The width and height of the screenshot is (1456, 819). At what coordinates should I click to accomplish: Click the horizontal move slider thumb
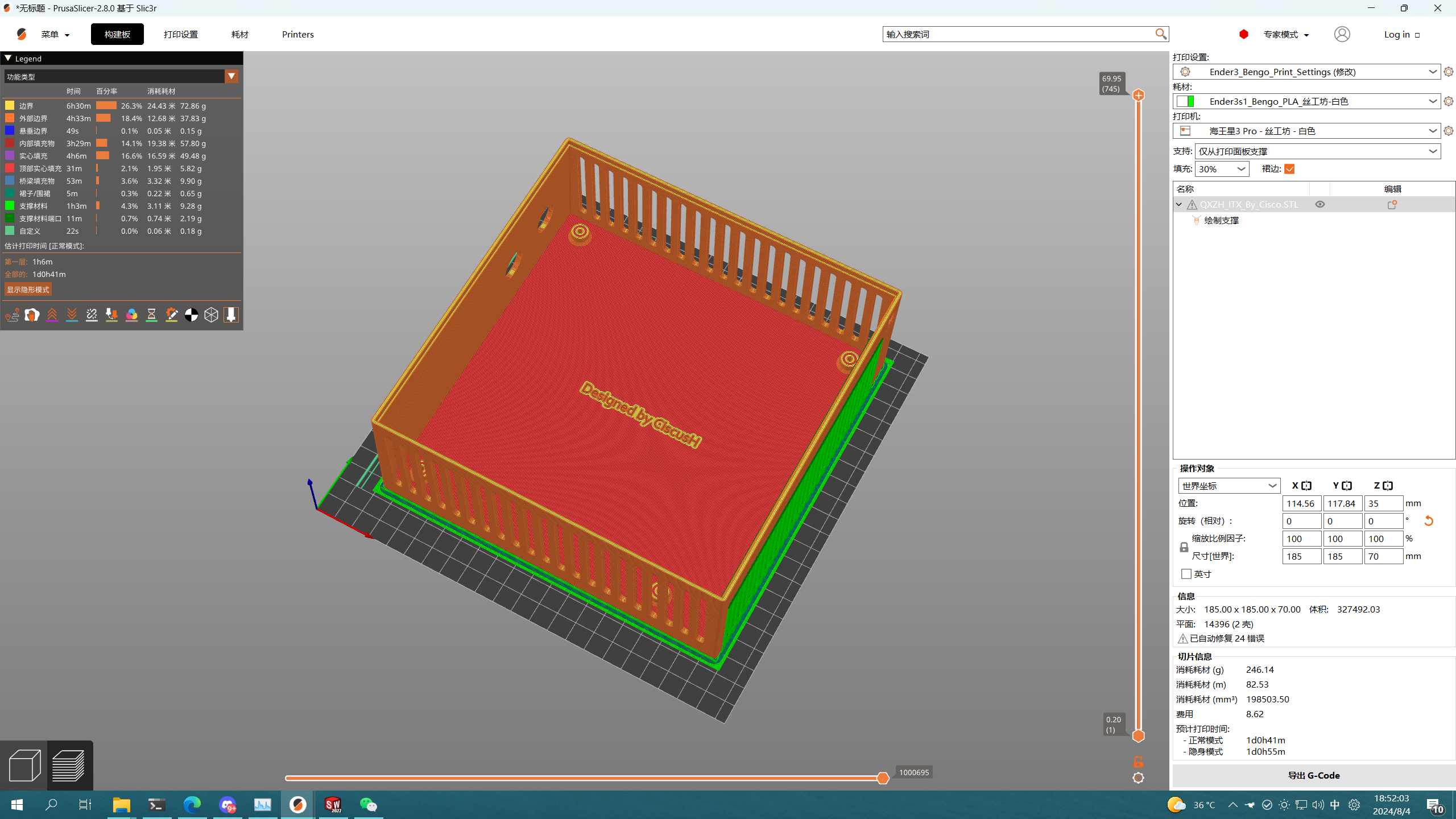pyautogui.click(x=883, y=778)
